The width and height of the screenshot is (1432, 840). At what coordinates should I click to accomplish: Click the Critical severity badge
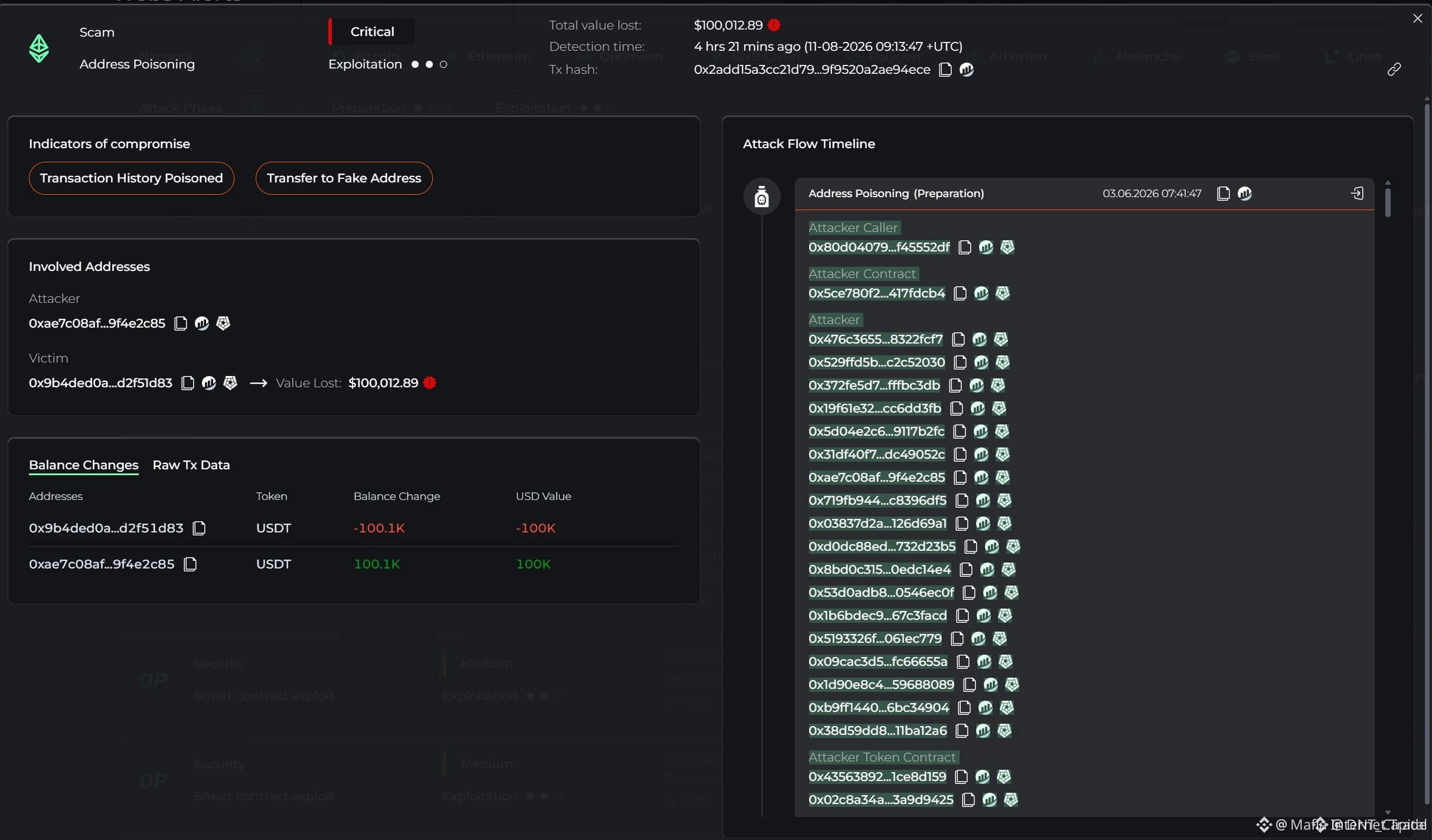372,32
